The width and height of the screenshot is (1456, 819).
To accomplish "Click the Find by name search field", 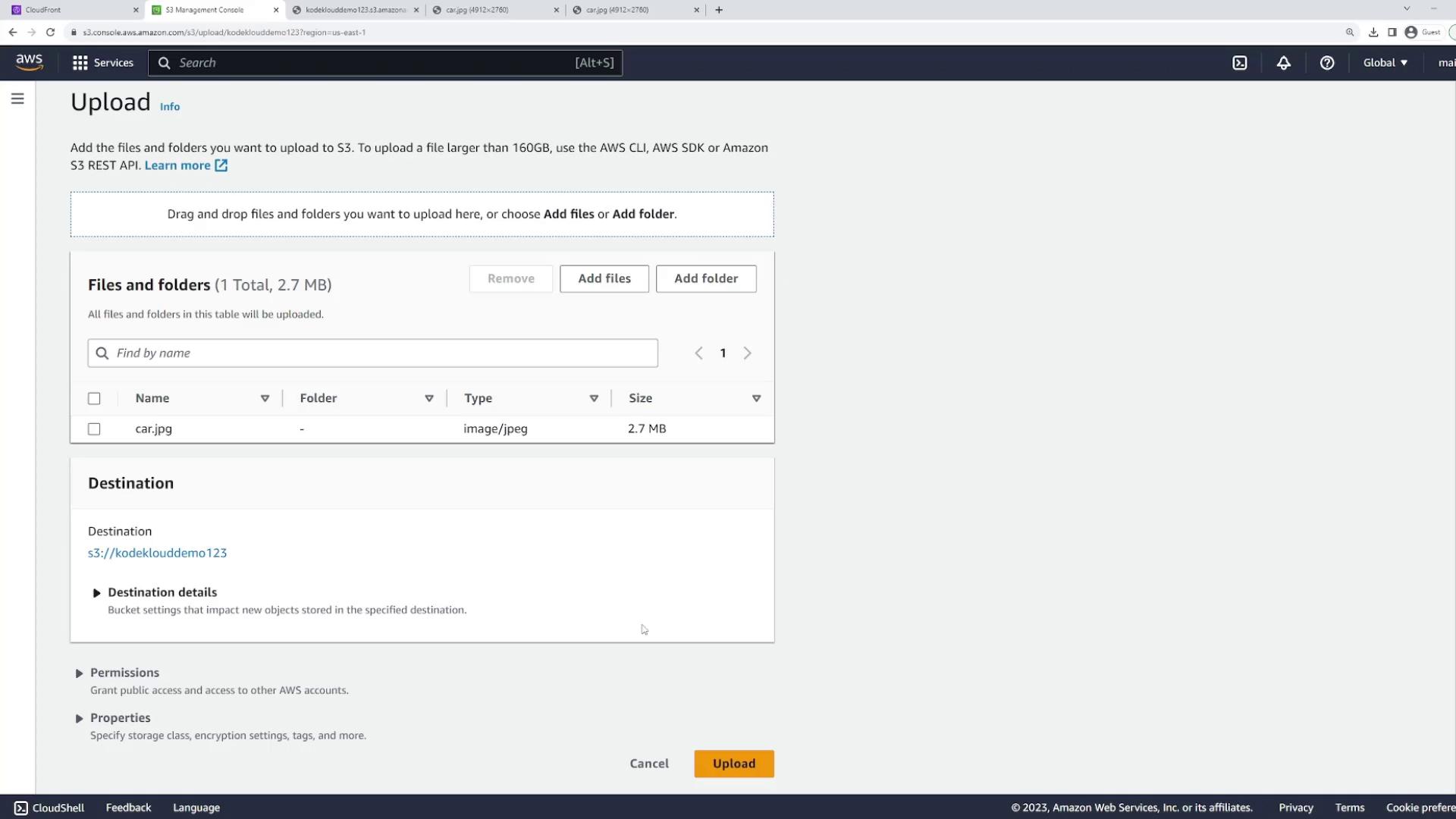I will [372, 353].
